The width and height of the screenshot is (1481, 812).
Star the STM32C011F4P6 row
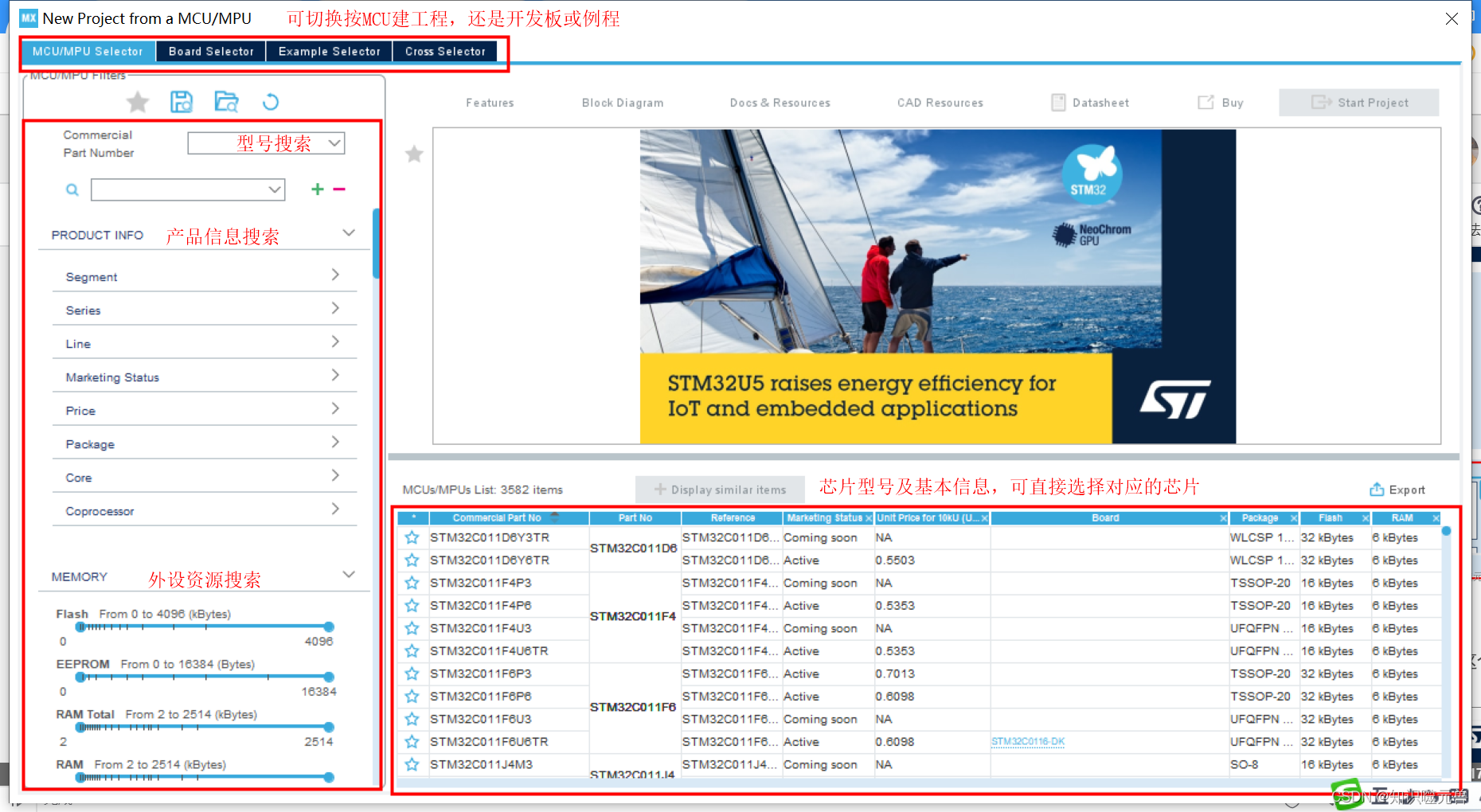click(412, 606)
